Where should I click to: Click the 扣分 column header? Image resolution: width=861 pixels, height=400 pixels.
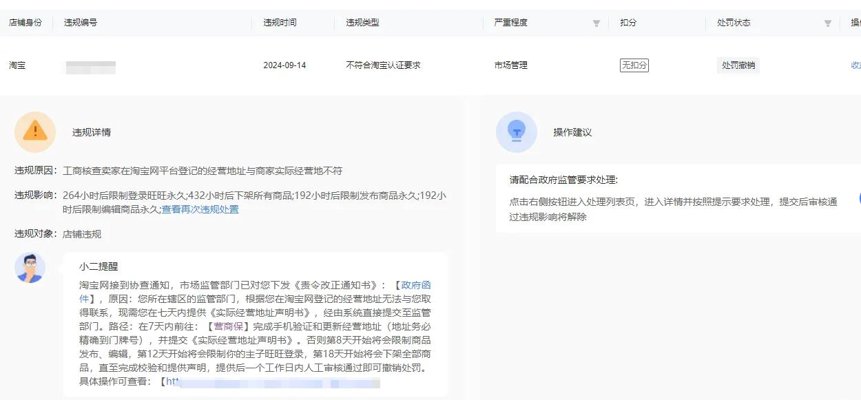point(628,23)
